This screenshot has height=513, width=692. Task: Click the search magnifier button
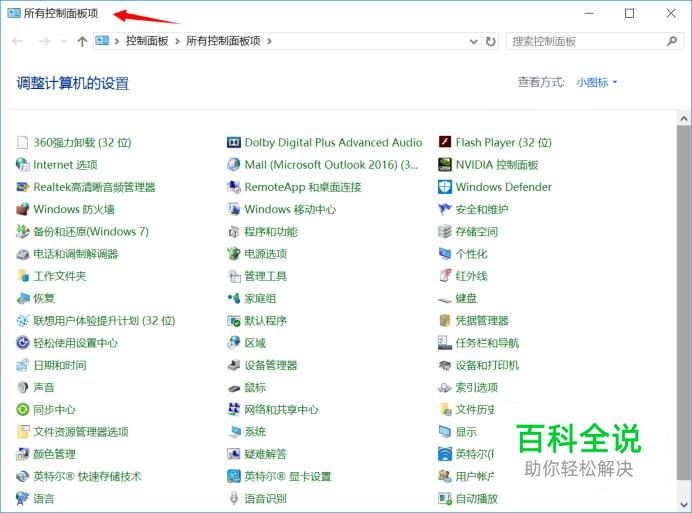coord(672,41)
